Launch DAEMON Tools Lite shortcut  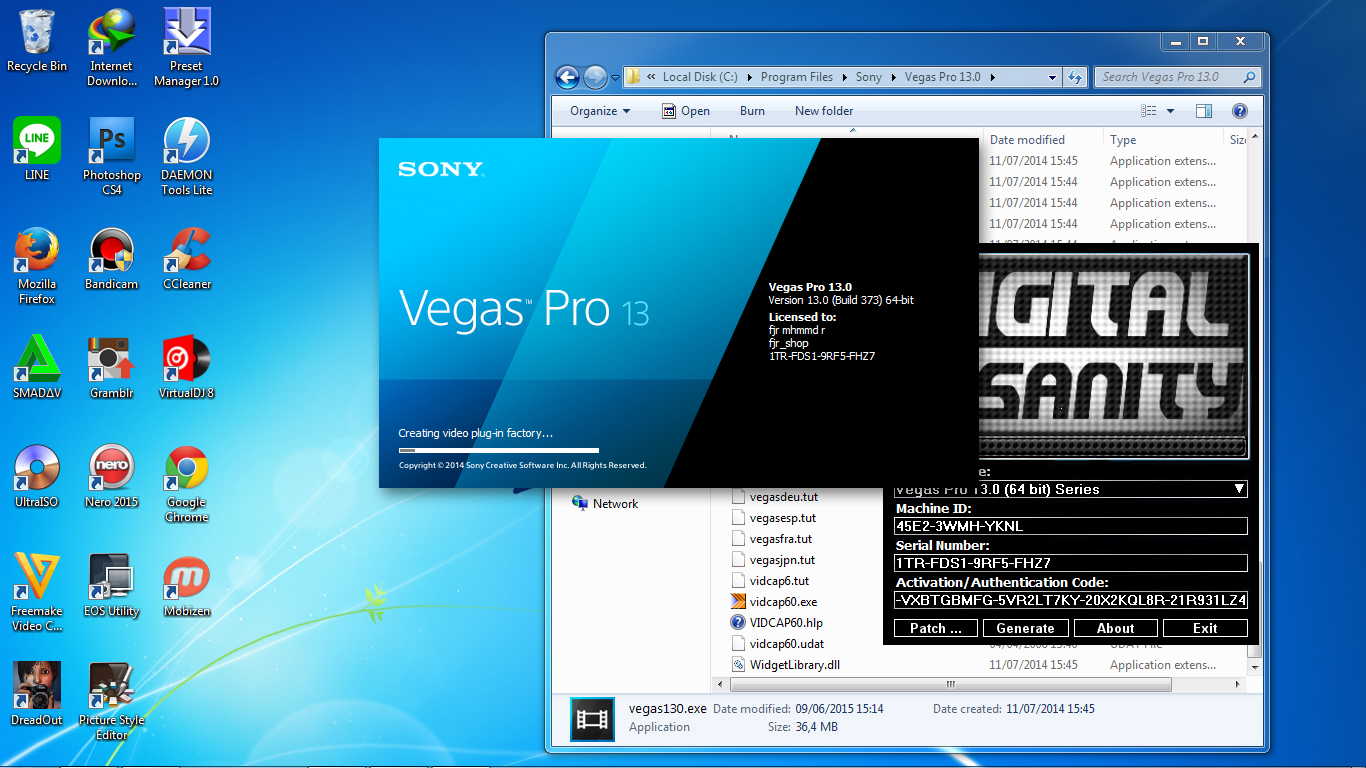[186, 156]
